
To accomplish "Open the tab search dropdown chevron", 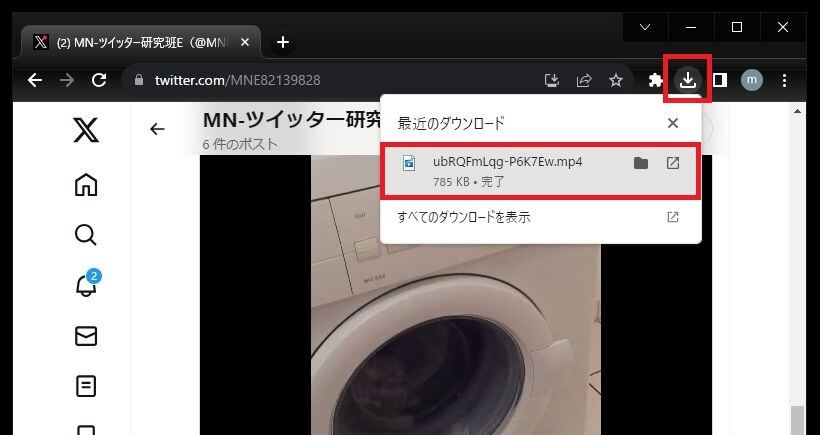I will [x=645, y=27].
